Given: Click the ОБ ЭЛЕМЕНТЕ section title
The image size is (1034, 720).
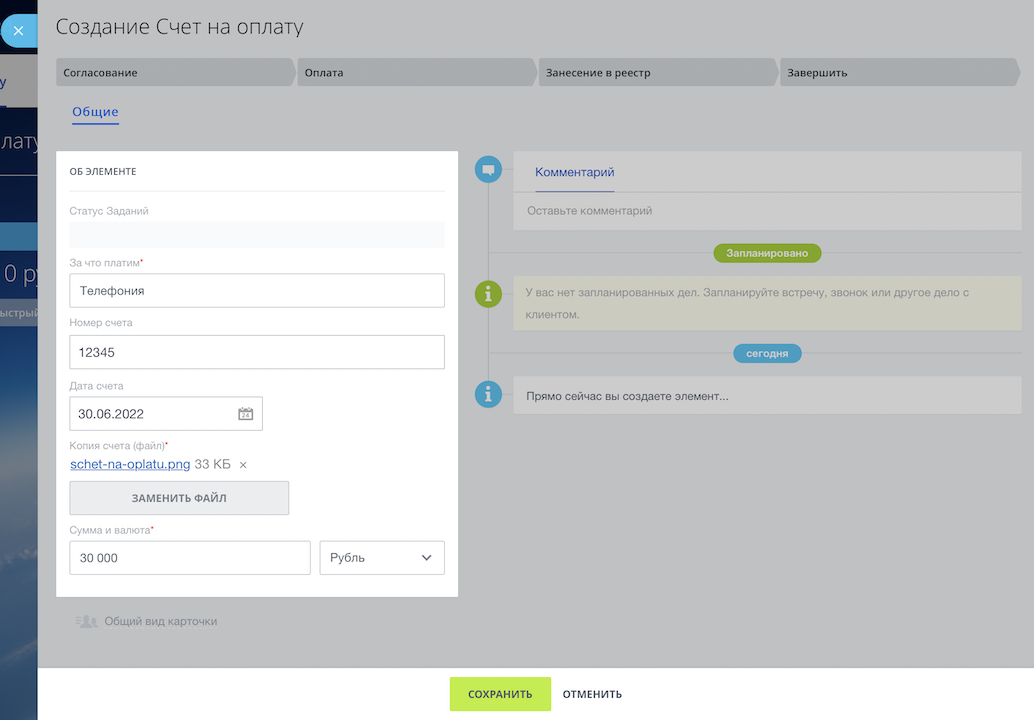Looking at the screenshot, I should tap(103, 171).
